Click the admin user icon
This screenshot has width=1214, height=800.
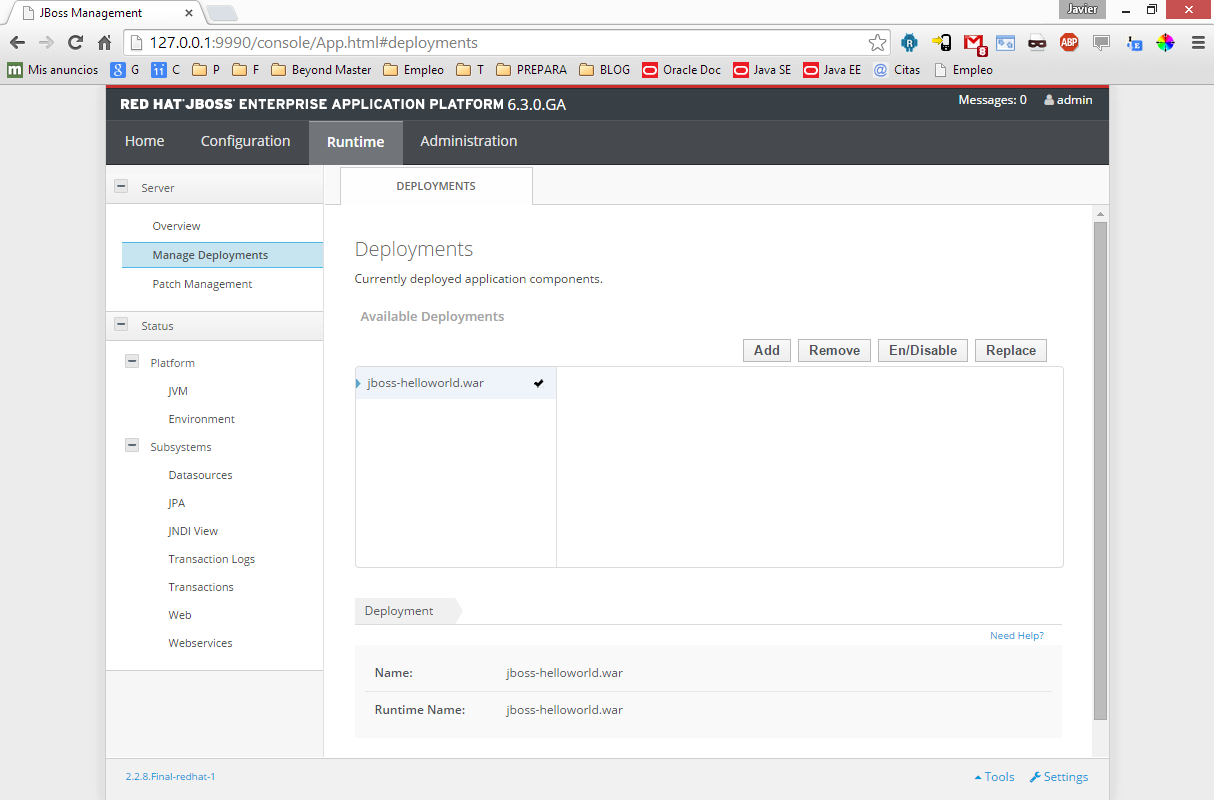[1049, 100]
